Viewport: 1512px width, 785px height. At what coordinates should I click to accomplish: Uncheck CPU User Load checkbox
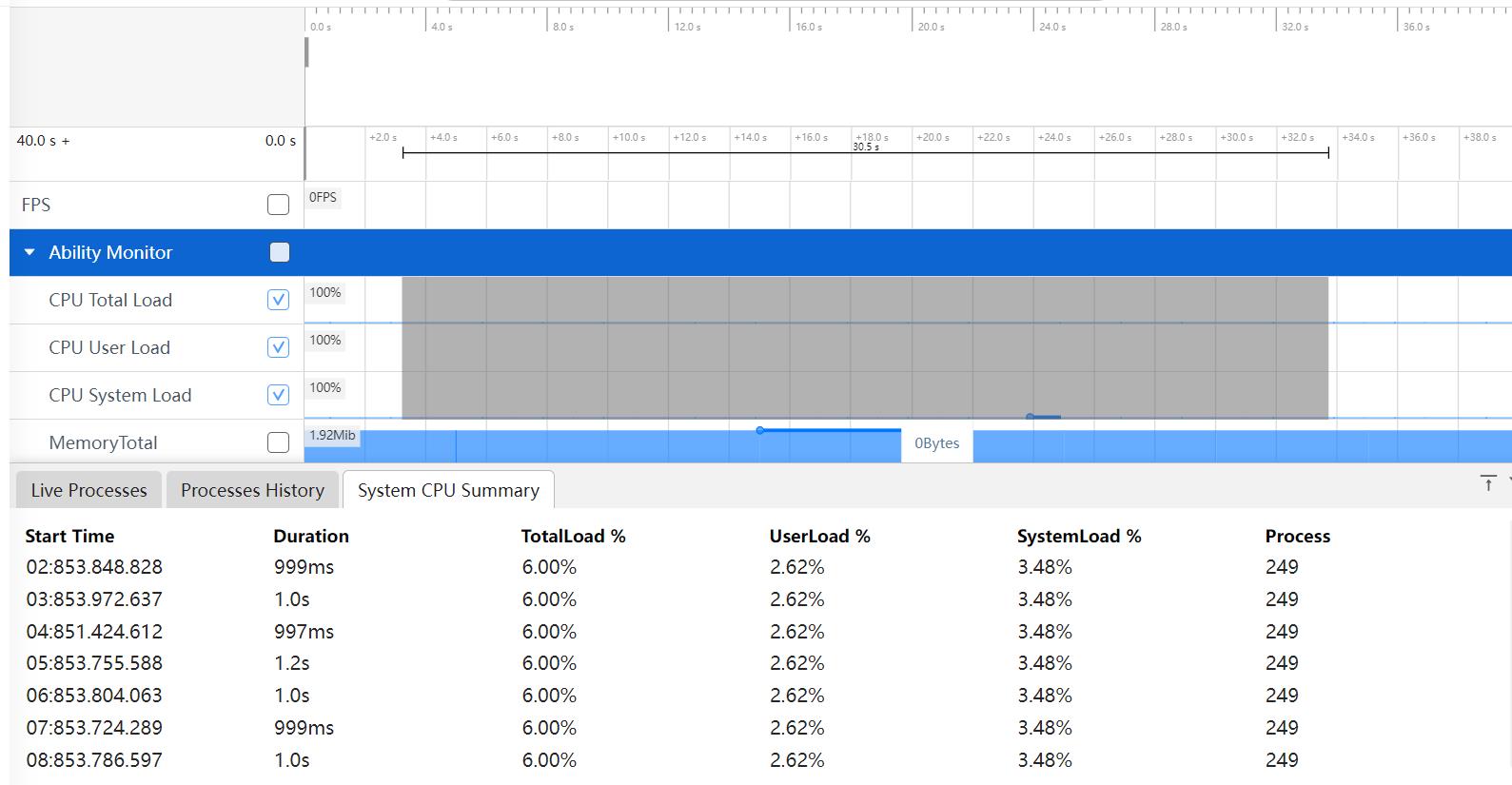pos(278,347)
